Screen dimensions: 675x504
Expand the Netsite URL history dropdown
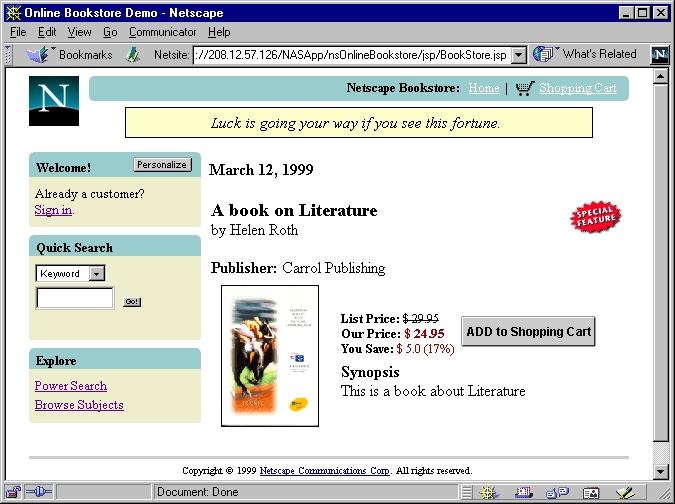pos(519,55)
